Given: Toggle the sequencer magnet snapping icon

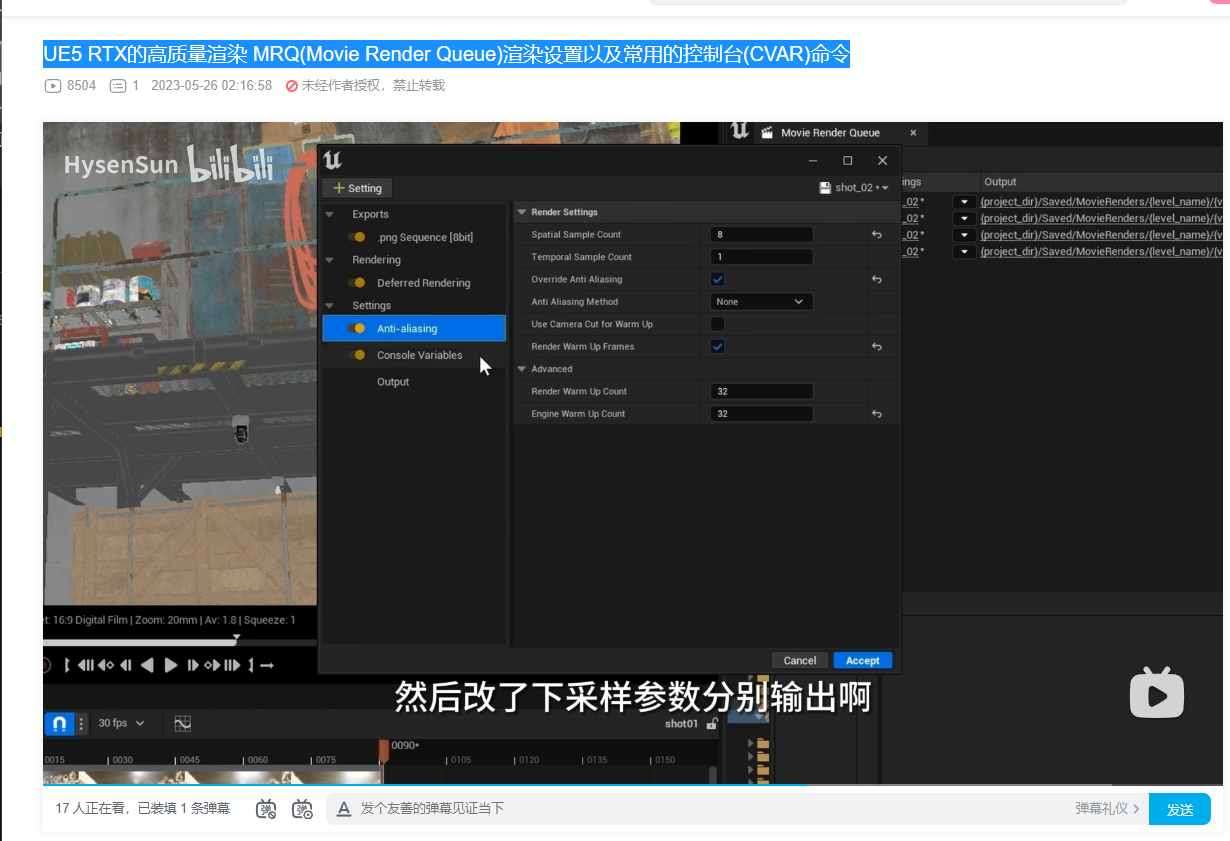Looking at the screenshot, I should pos(59,723).
